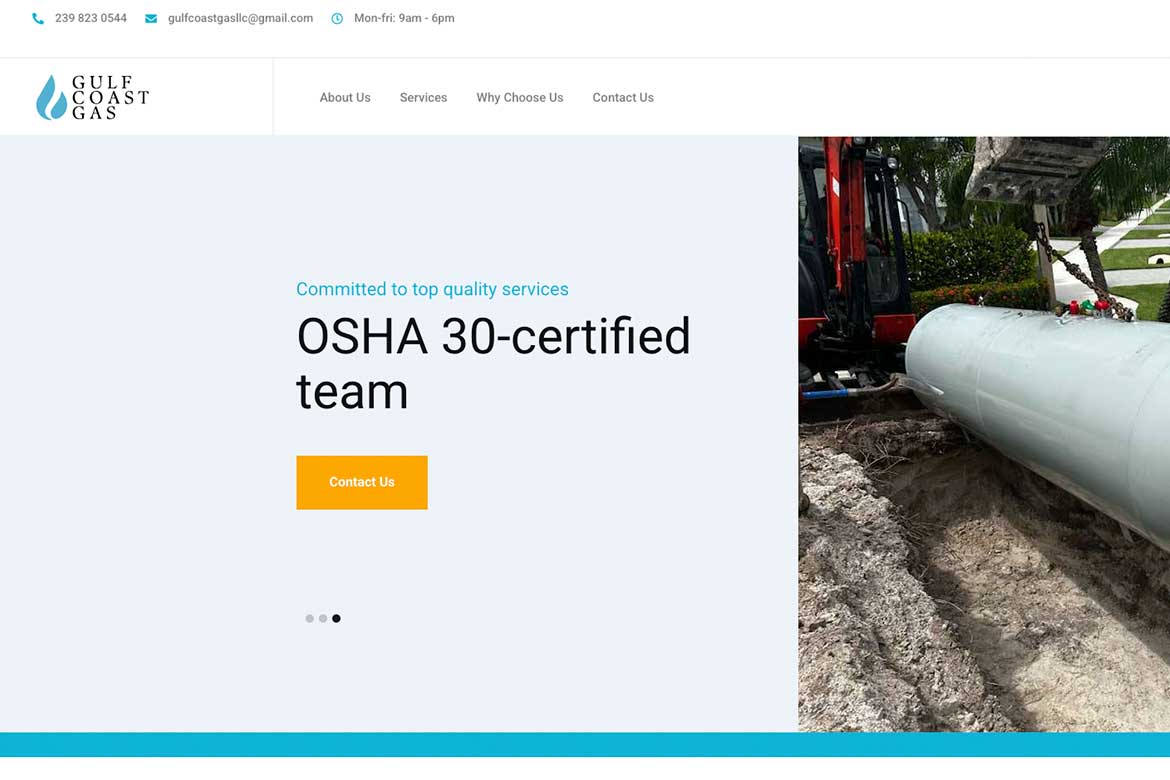Click the envelope email icon
Viewport: 1170px width, 780px height.
(151, 18)
